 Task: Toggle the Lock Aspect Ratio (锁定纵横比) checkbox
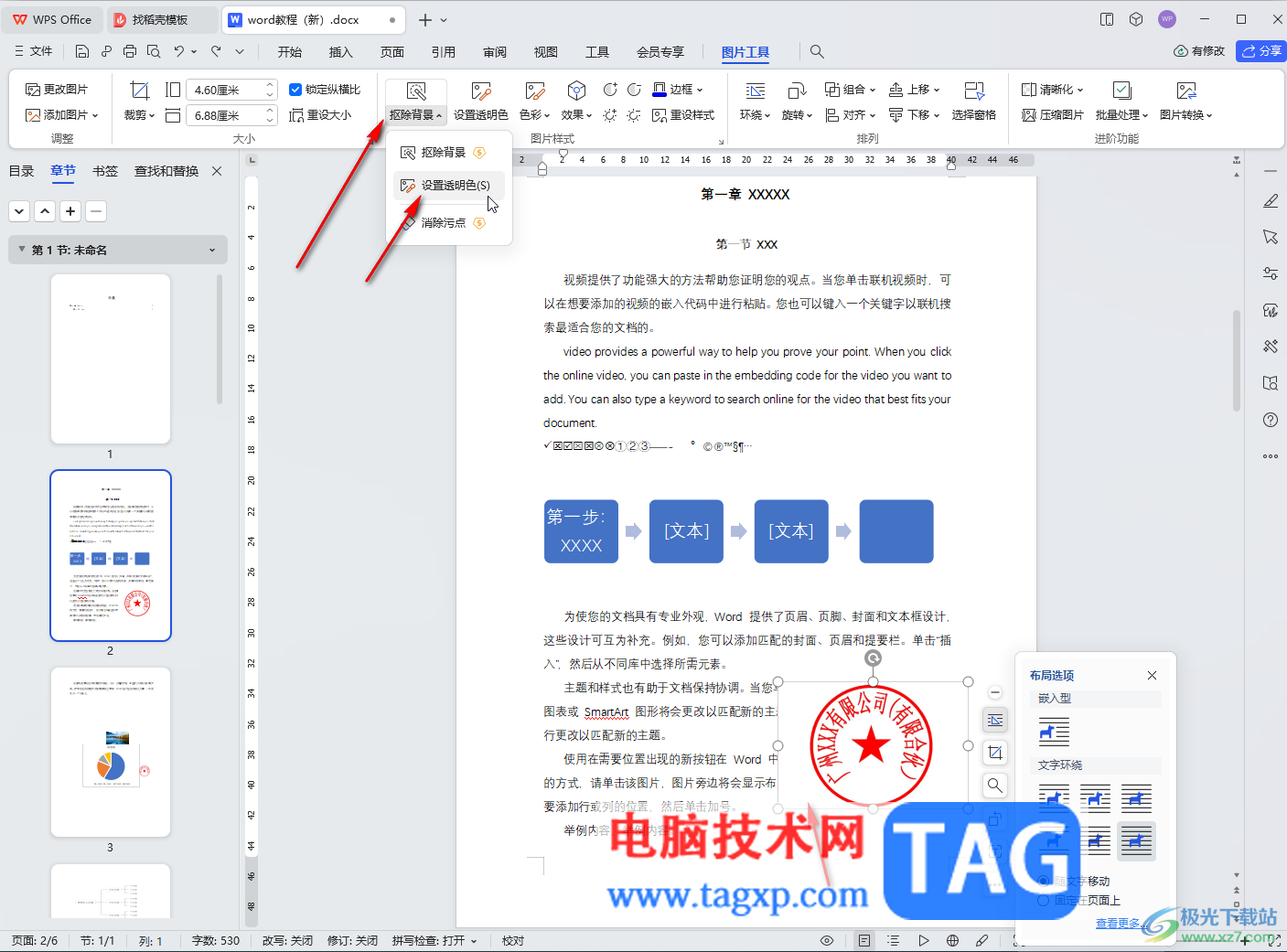(295, 90)
